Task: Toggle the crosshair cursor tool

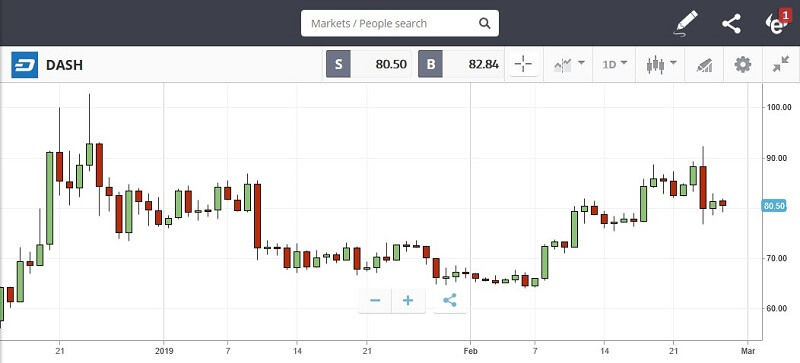Action: click(523, 64)
